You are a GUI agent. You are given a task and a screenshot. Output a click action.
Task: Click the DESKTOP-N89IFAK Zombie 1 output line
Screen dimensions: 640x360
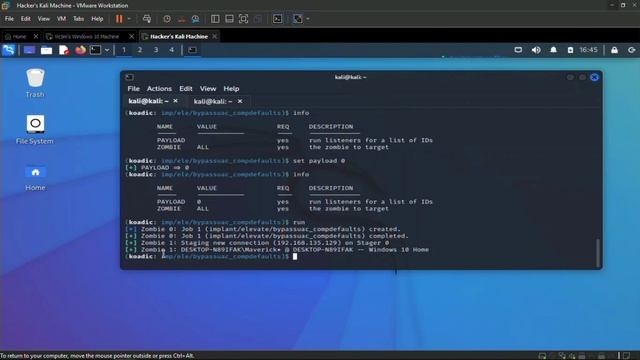[x=277, y=249]
